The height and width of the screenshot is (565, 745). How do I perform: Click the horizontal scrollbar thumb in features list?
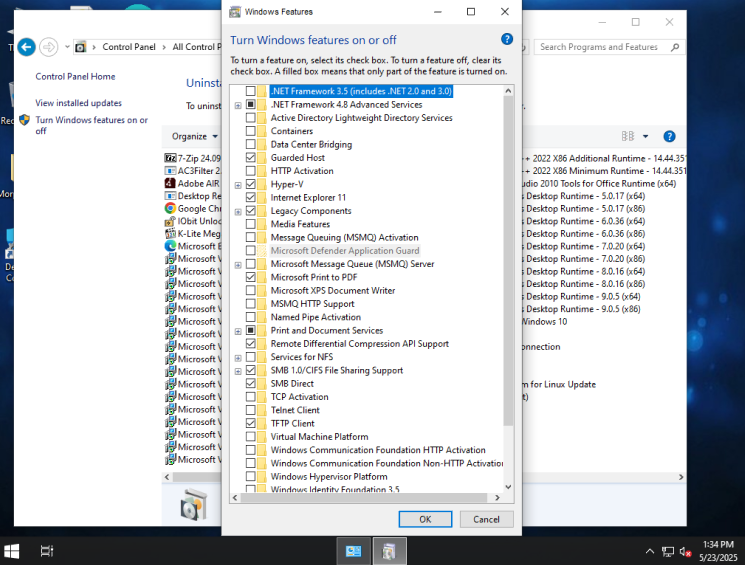tap(363, 498)
